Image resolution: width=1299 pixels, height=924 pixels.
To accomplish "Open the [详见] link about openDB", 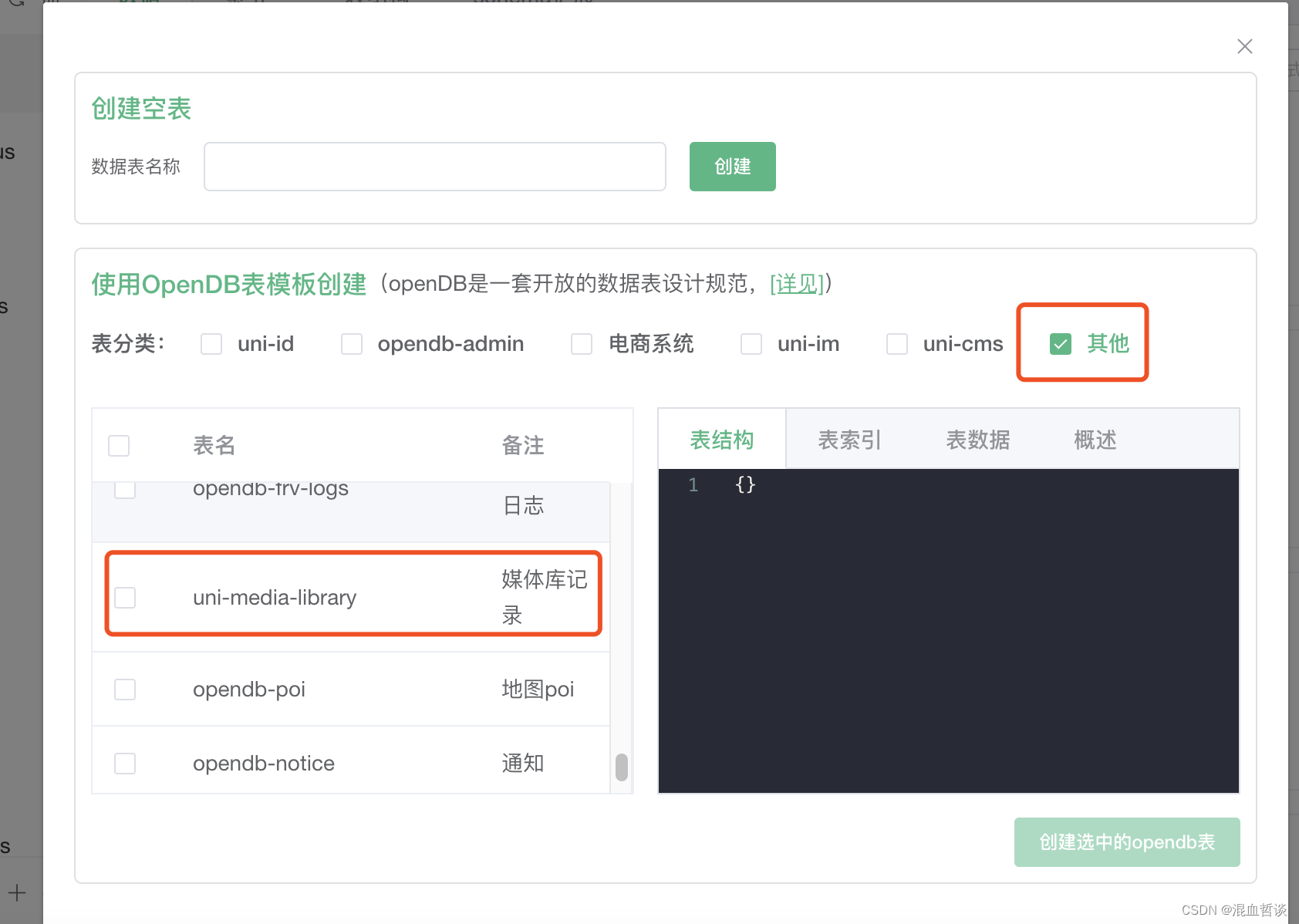I will tap(797, 284).
